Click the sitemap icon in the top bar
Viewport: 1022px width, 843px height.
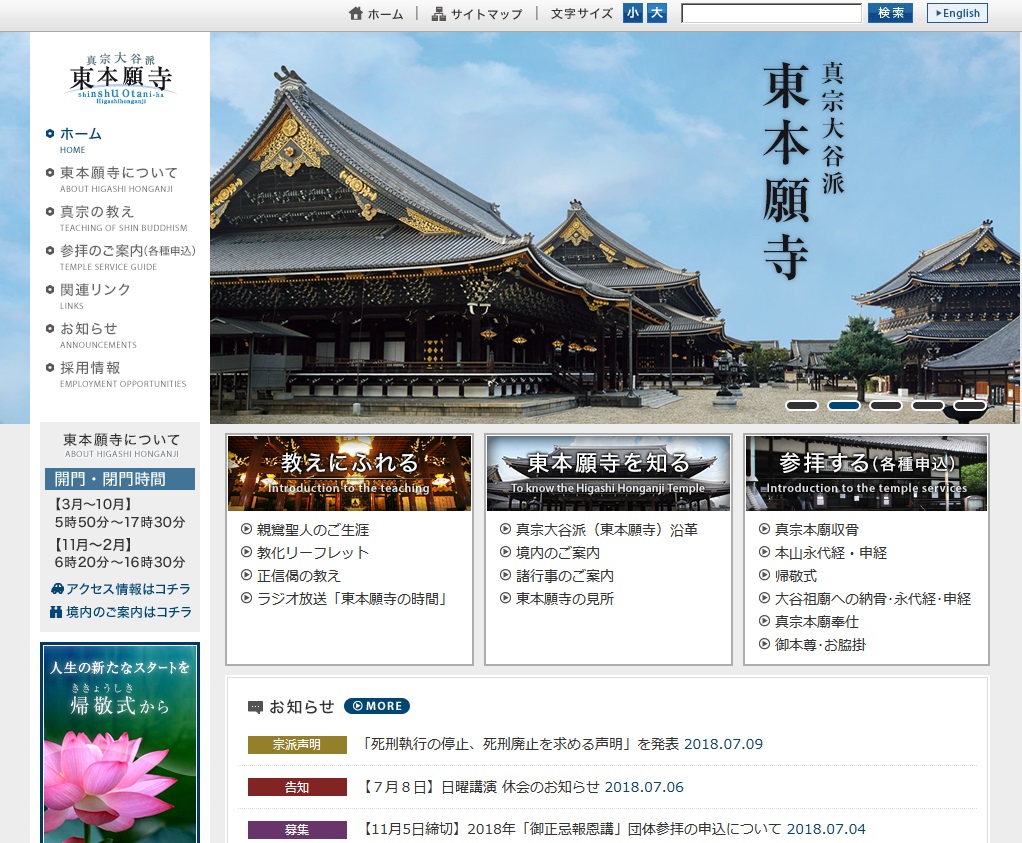pyautogui.click(x=439, y=13)
